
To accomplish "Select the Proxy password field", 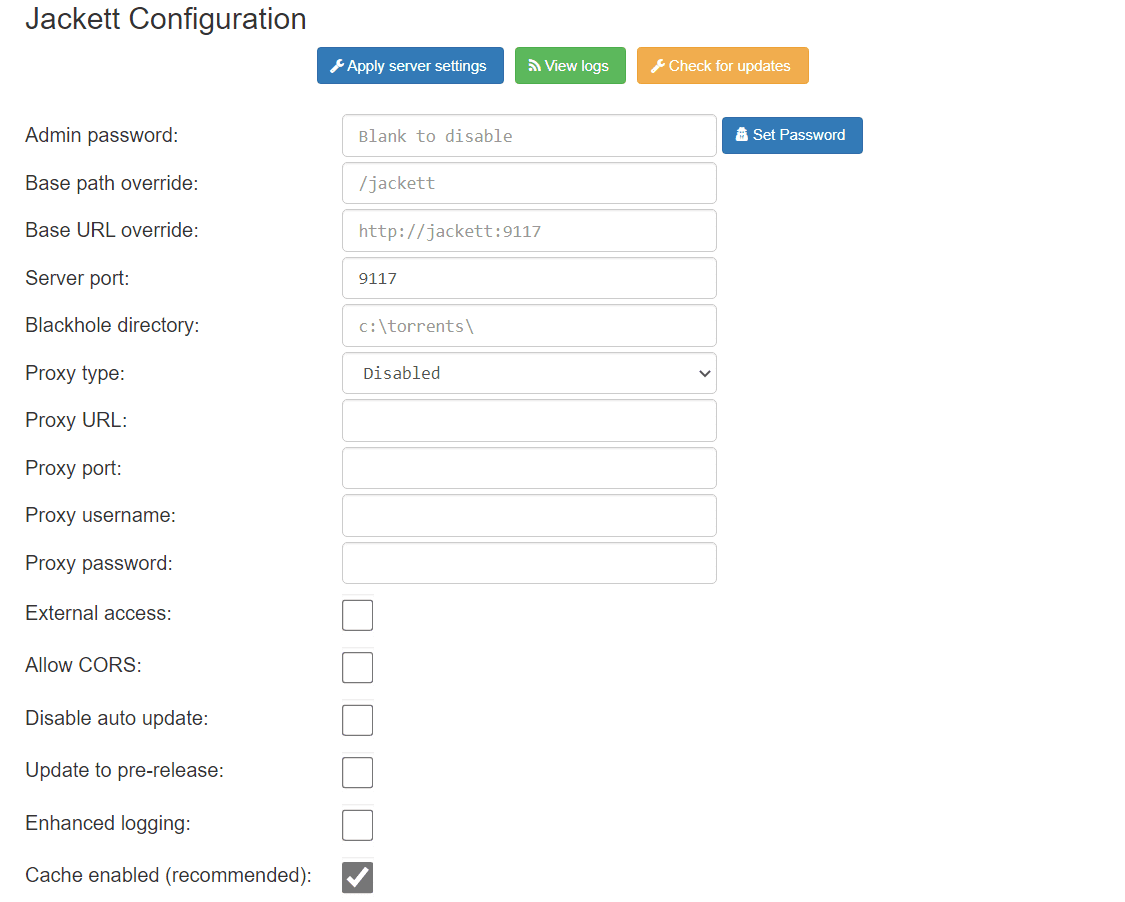I will tap(529, 563).
